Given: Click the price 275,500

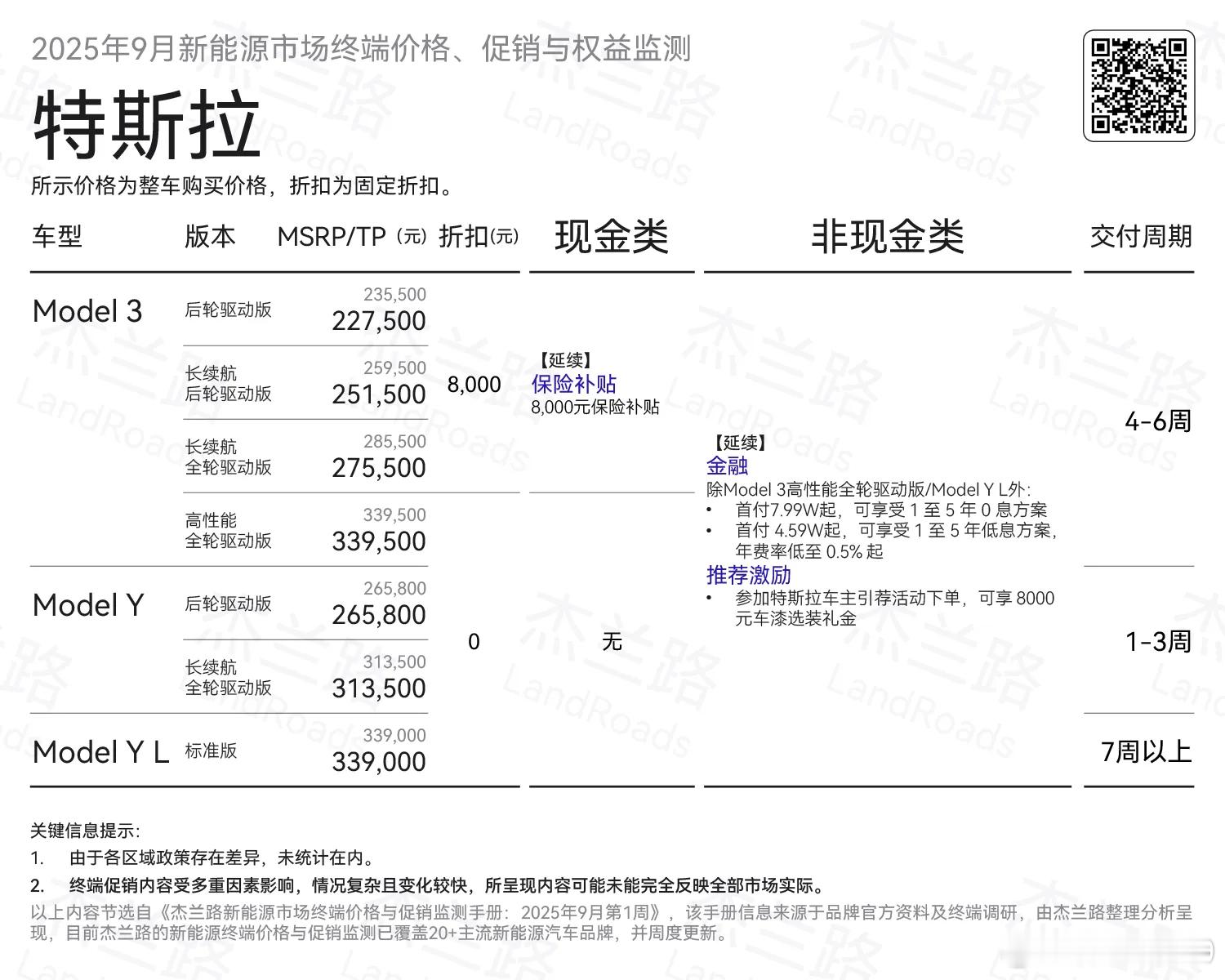Looking at the screenshot, I should 379,468.
